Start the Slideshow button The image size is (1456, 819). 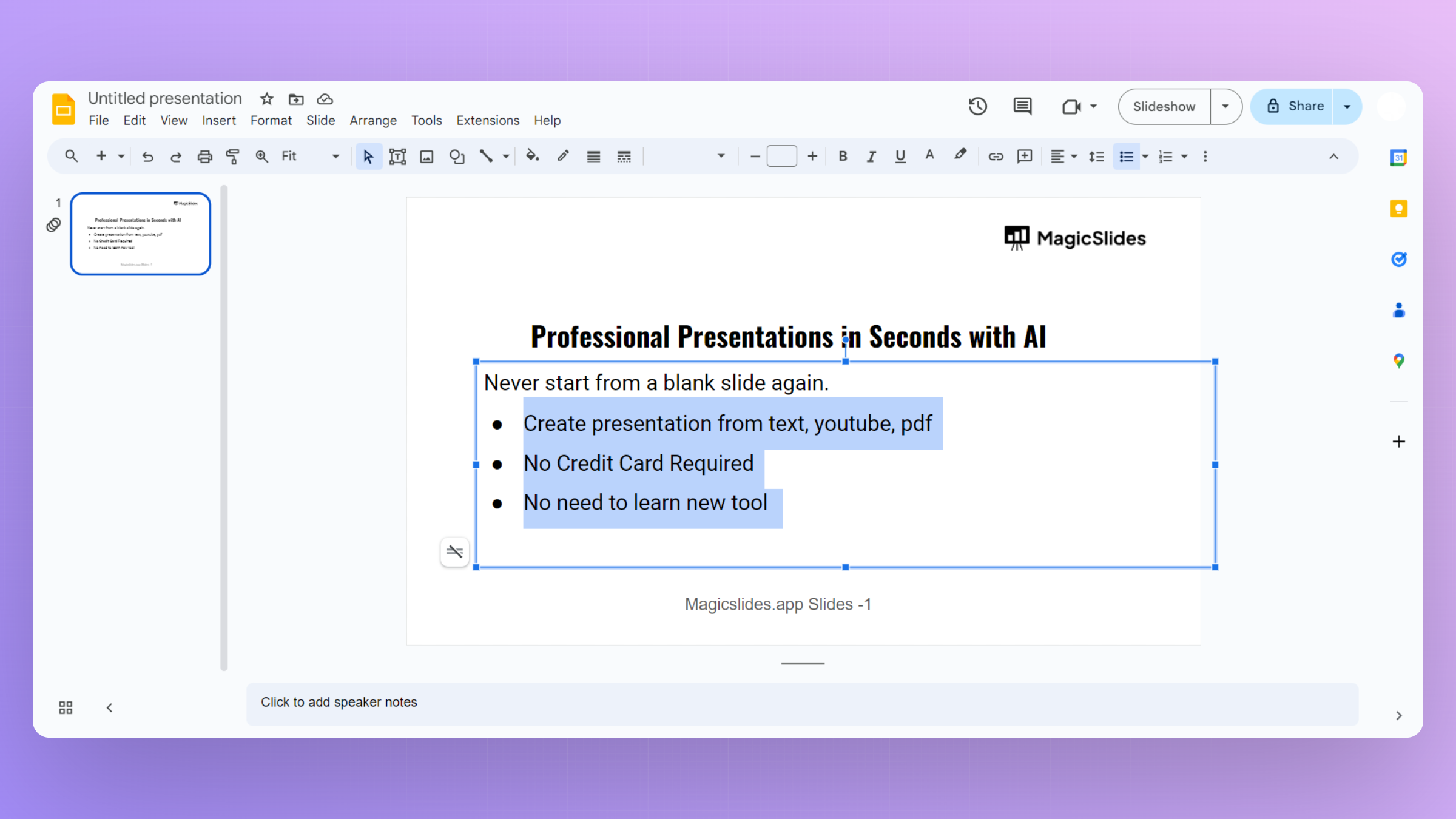(1164, 107)
